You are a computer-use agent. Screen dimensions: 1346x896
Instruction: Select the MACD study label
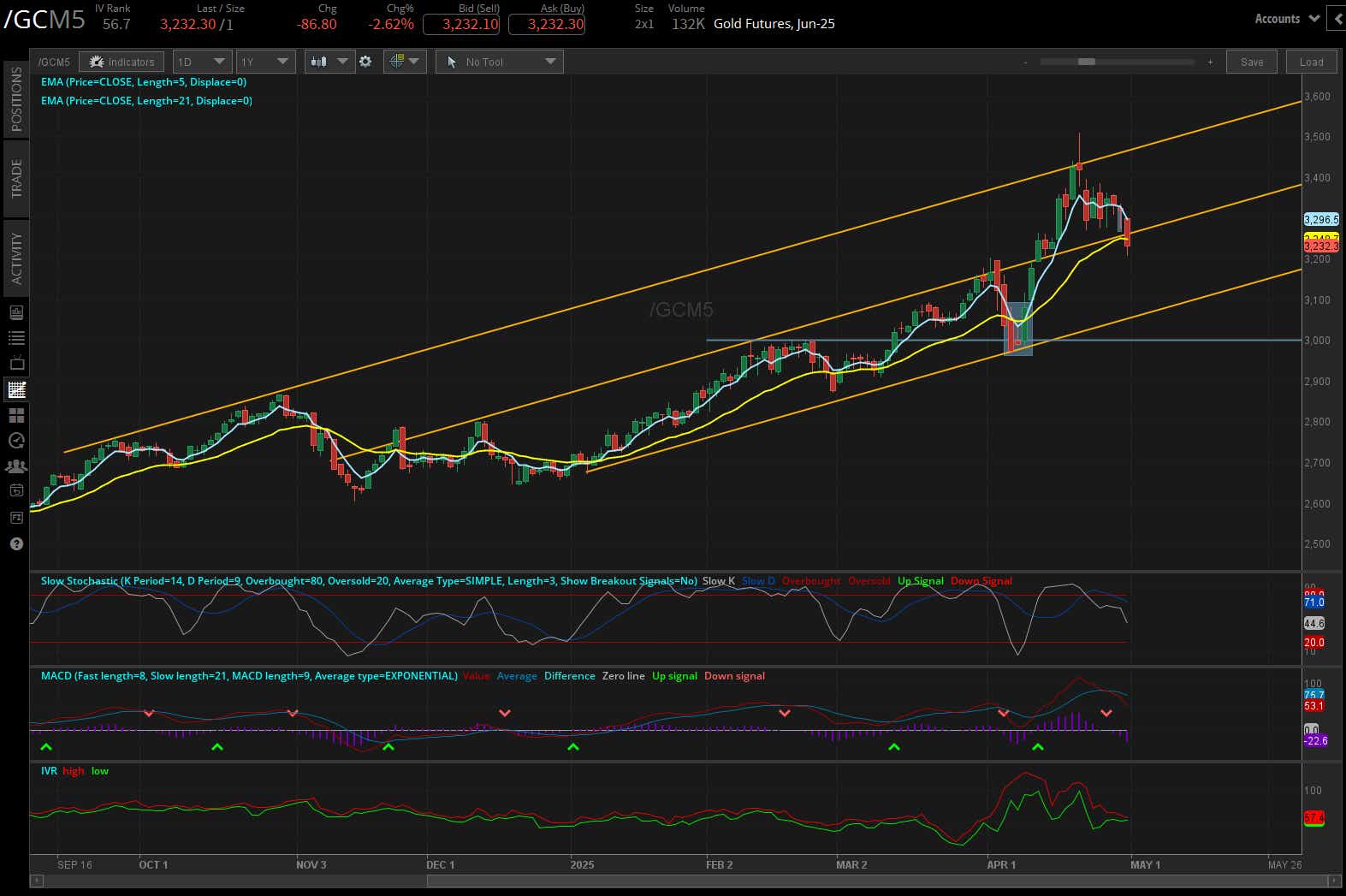(x=249, y=676)
